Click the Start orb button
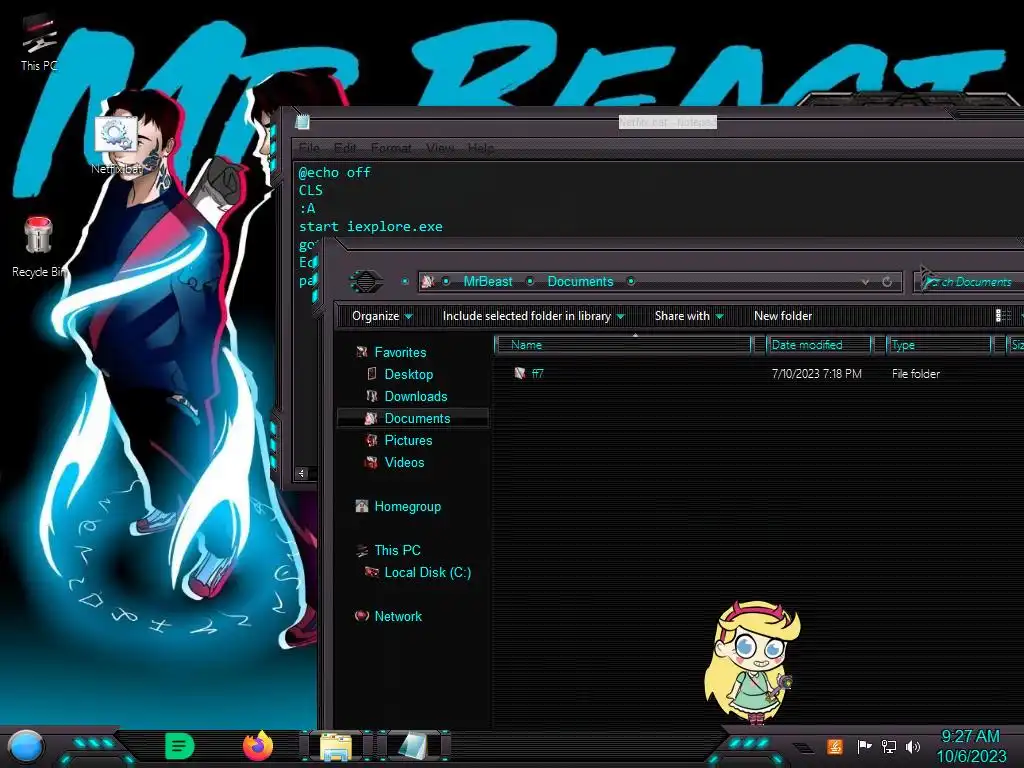This screenshot has width=1024, height=768. click(25, 746)
